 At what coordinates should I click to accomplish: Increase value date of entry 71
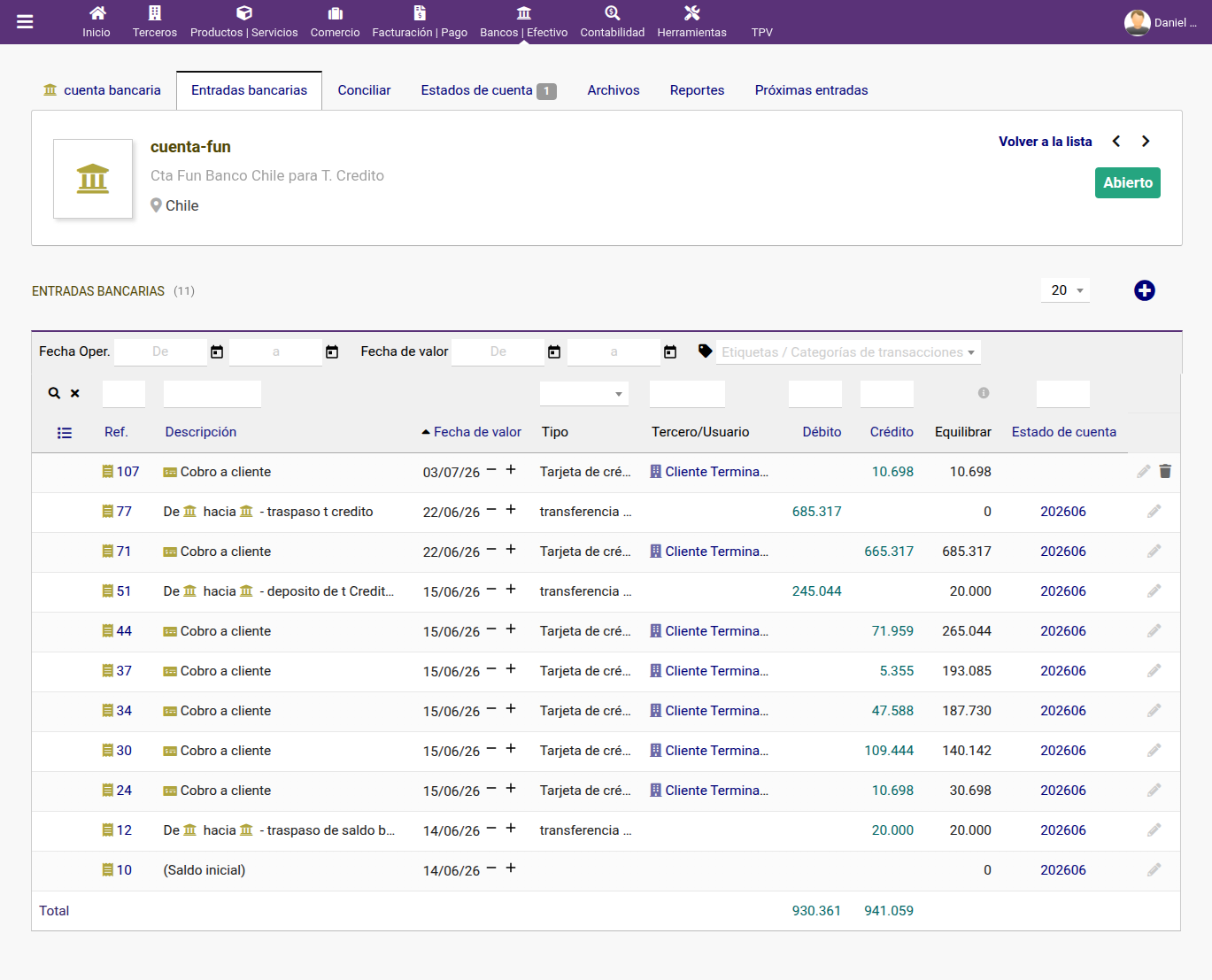point(511,550)
